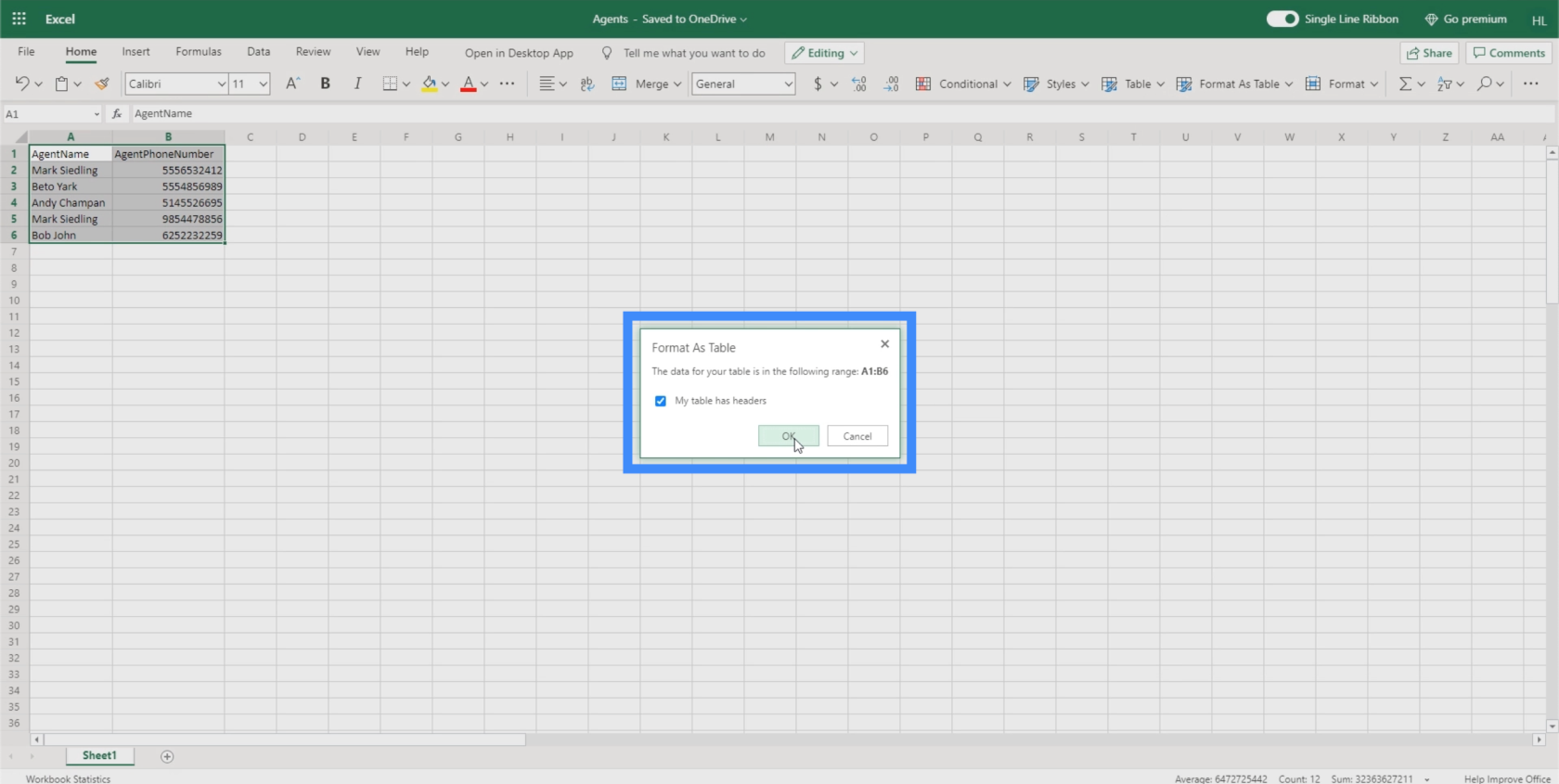Click the Conditional formatting icon

pos(923,84)
